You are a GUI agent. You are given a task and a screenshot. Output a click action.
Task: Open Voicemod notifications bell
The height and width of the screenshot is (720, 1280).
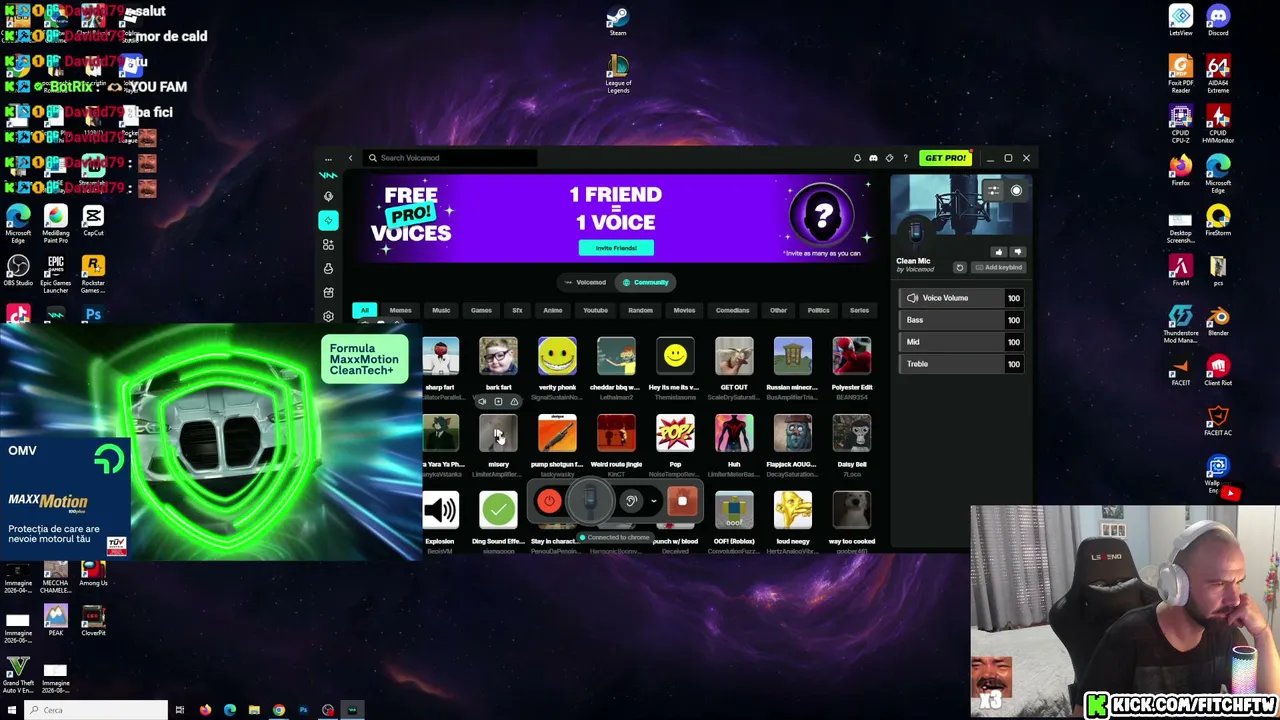tap(857, 158)
